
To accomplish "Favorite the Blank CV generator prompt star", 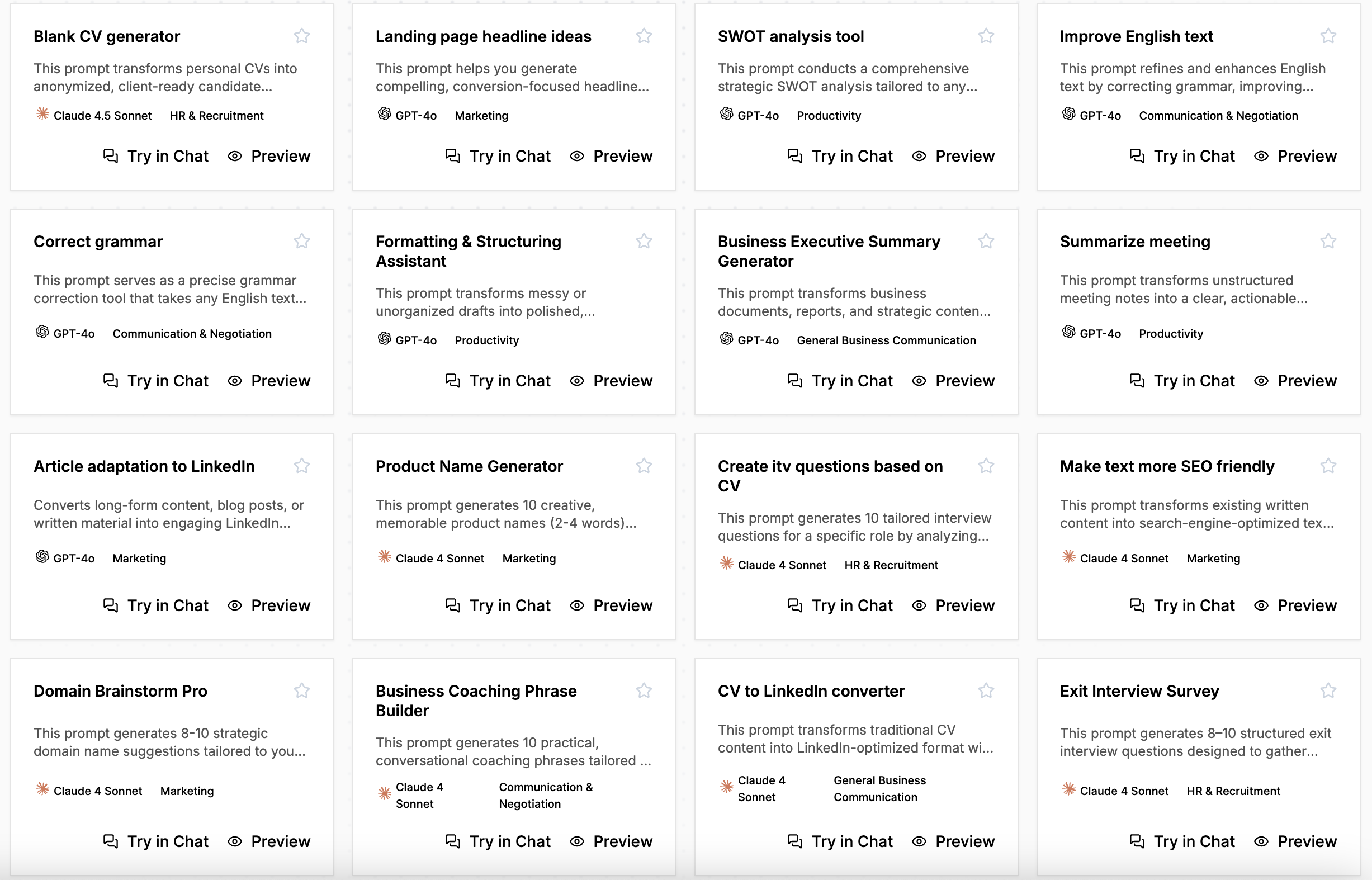I will (302, 36).
